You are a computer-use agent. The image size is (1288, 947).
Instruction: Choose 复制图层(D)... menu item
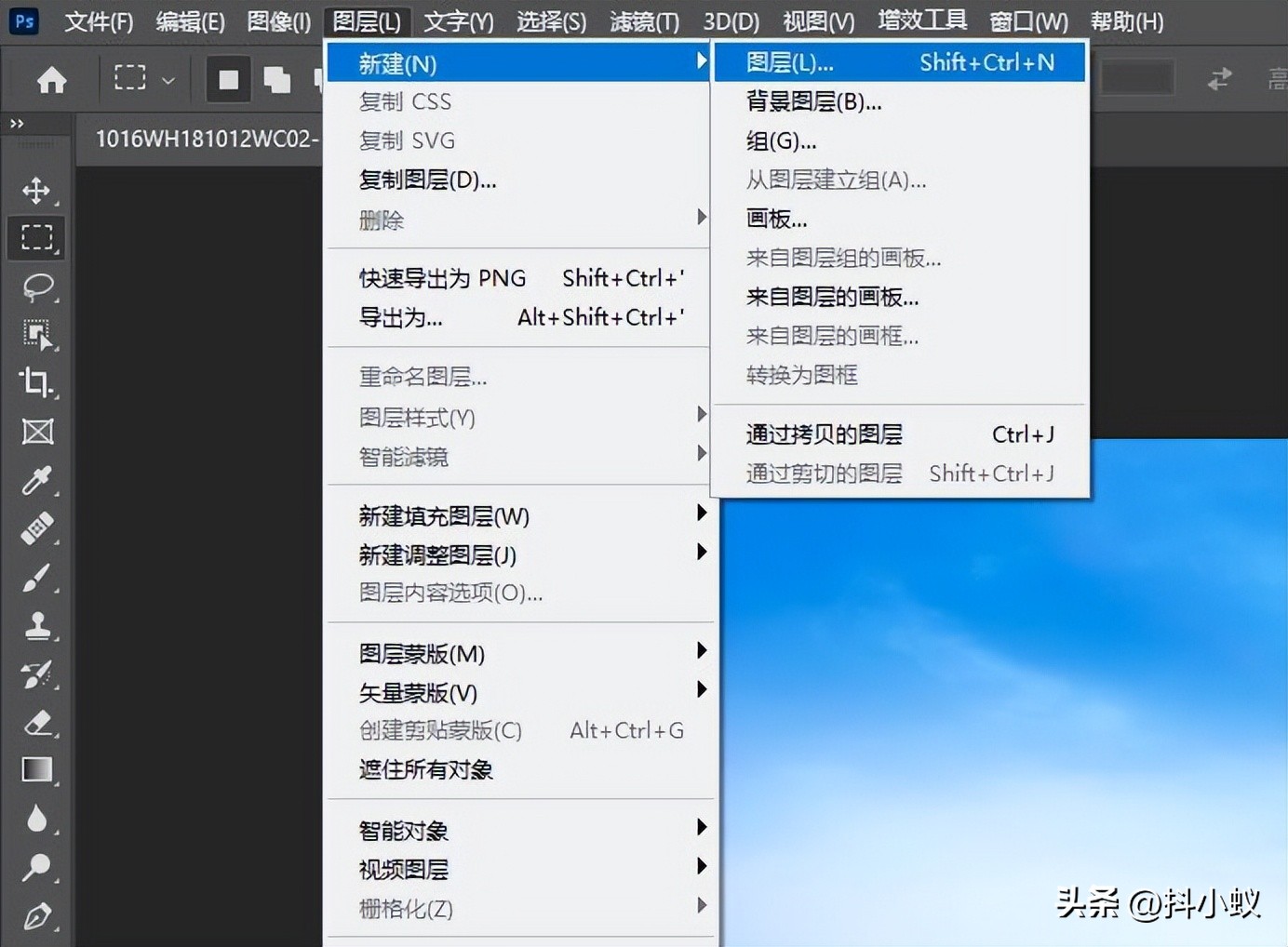517,180
